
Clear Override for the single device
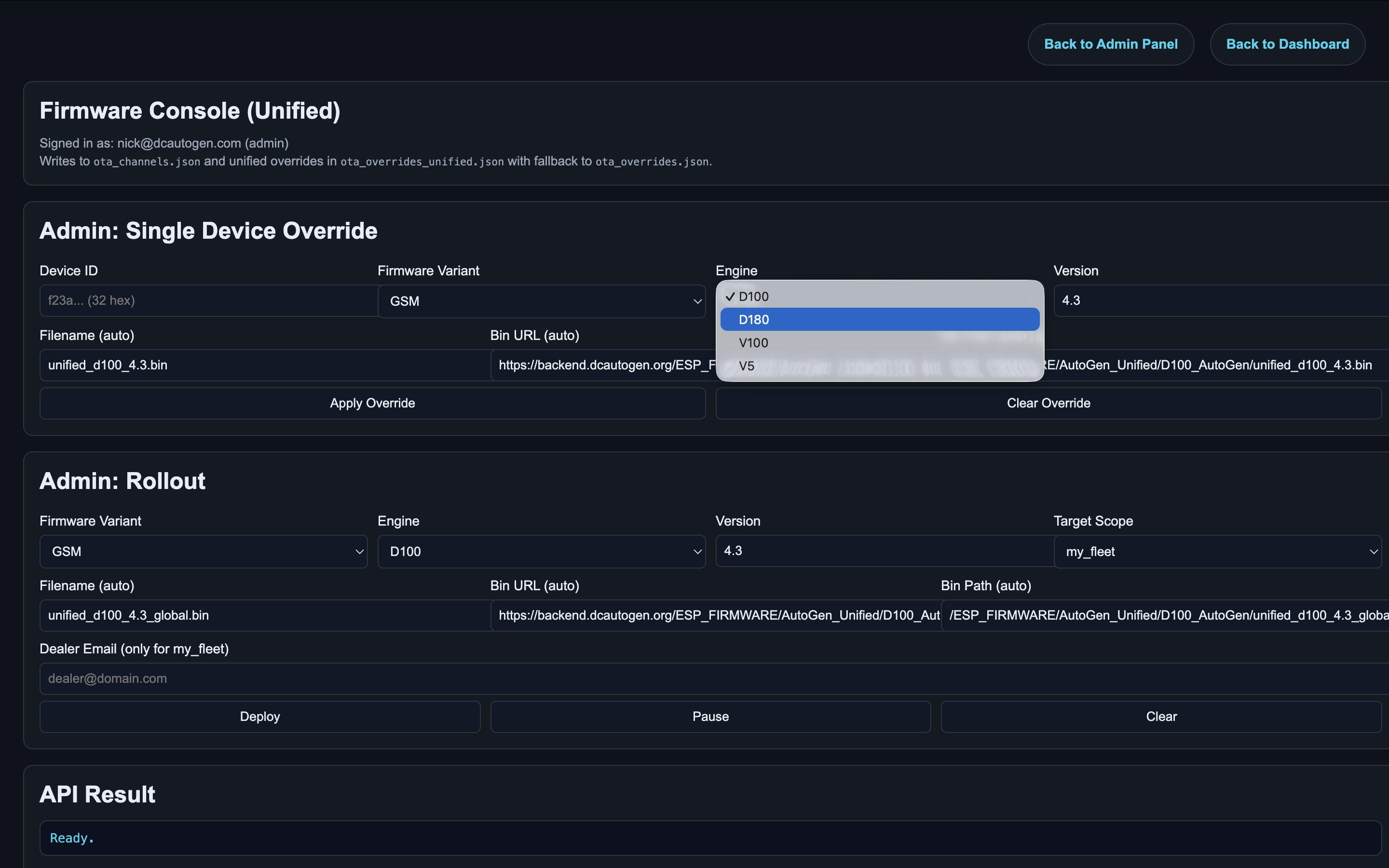(x=1048, y=403)
